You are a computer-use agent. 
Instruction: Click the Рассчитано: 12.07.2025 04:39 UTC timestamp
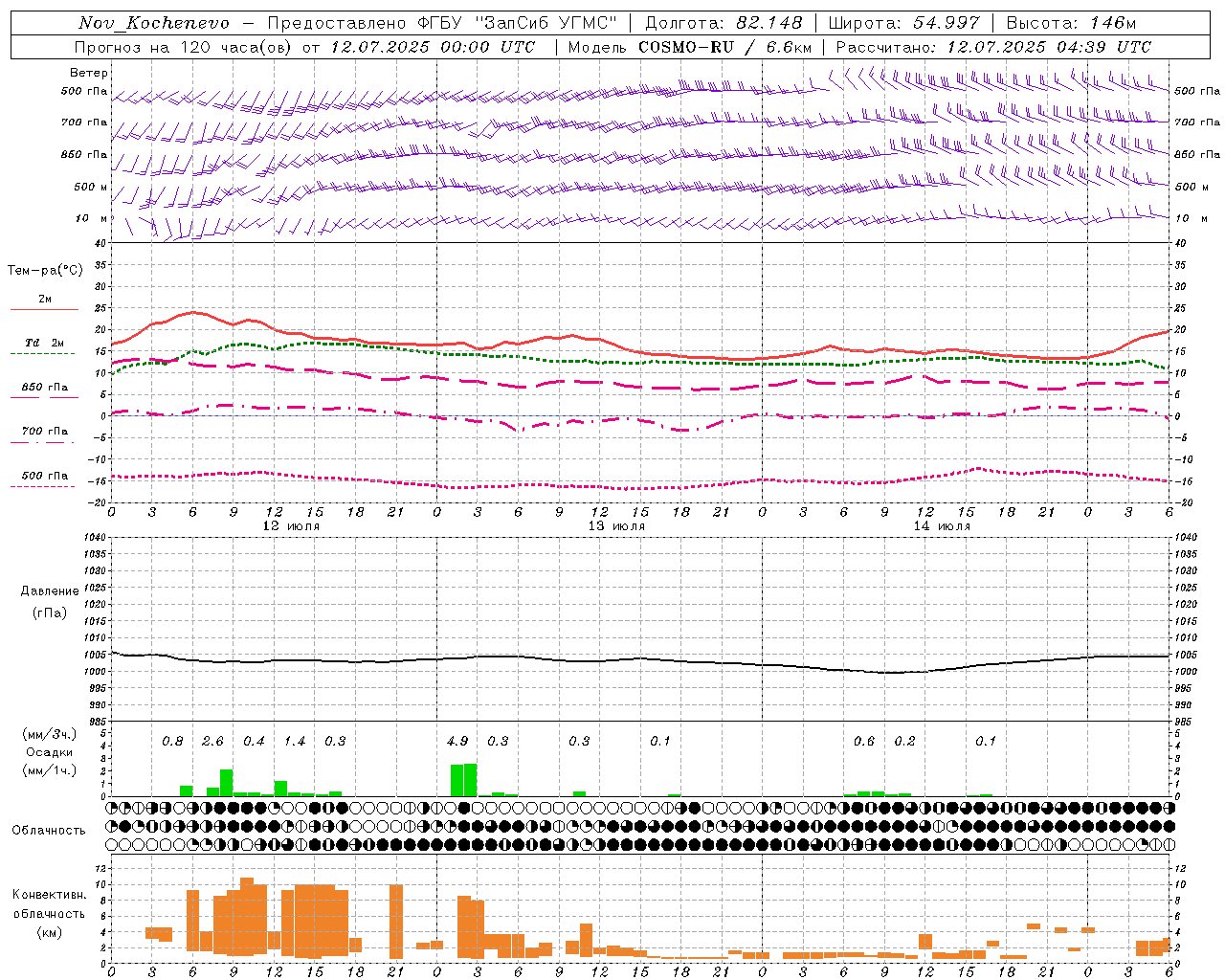993,47
